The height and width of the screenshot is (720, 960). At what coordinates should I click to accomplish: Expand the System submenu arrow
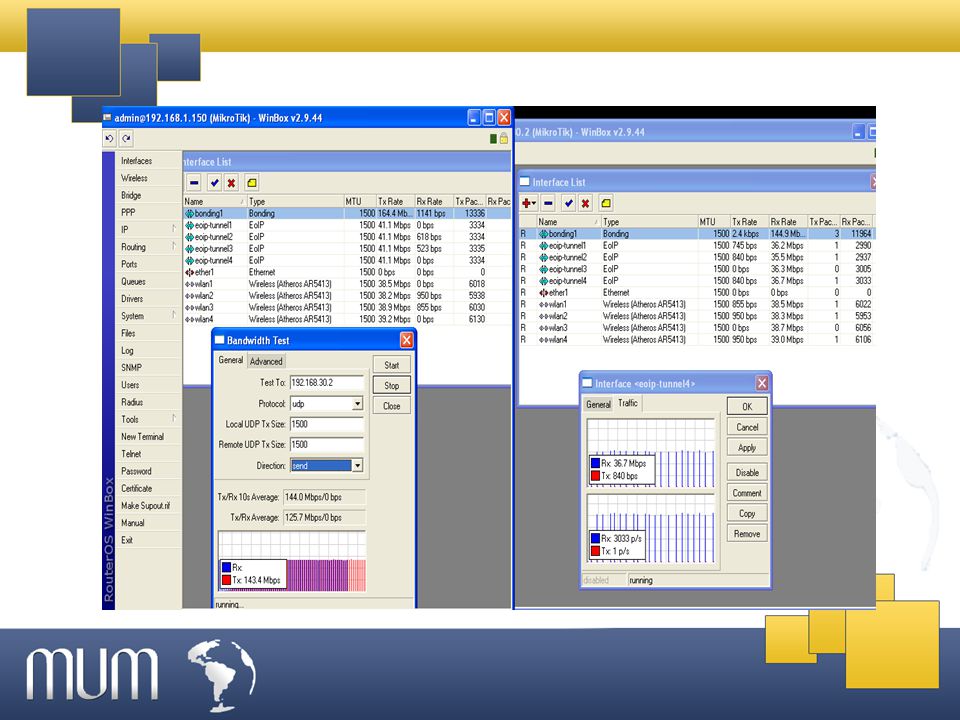174,315
